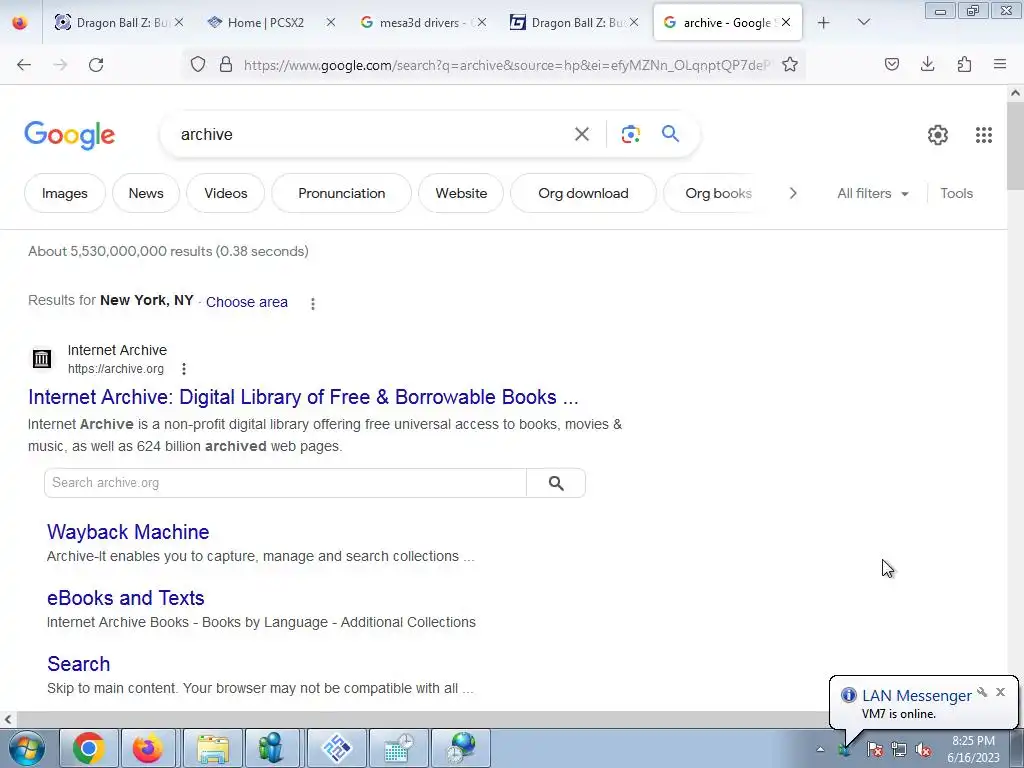Filter results by News
This screenshot has width=1024, height=768.
tap(146, 193)
